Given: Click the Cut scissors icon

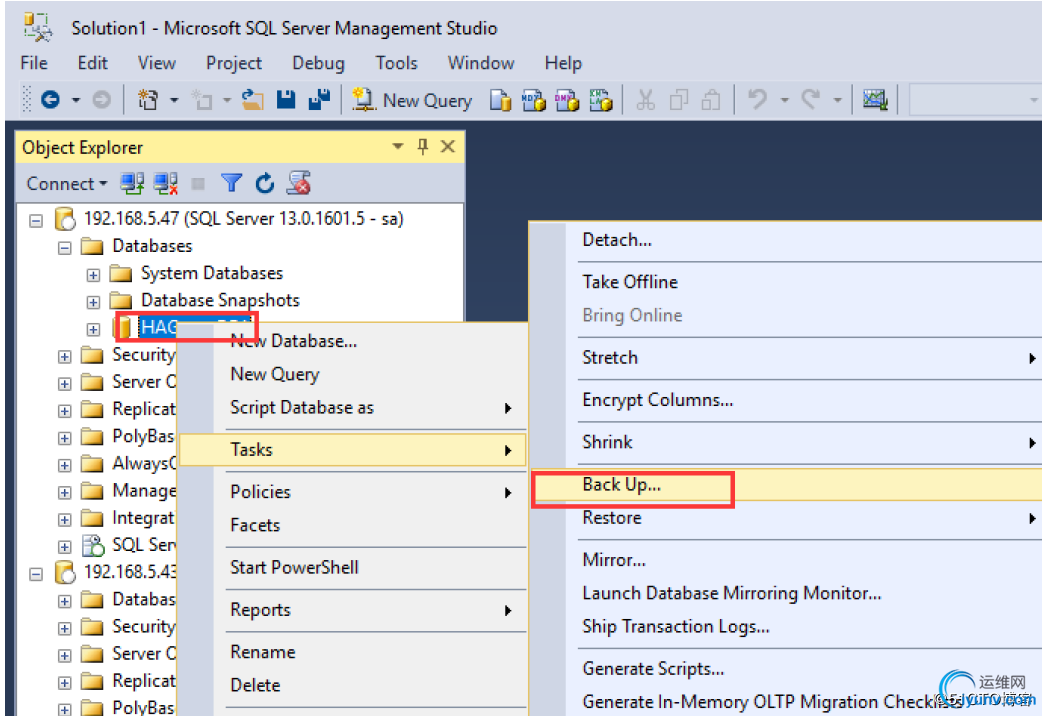Looking at the screenshot, I should pos(645,100).
